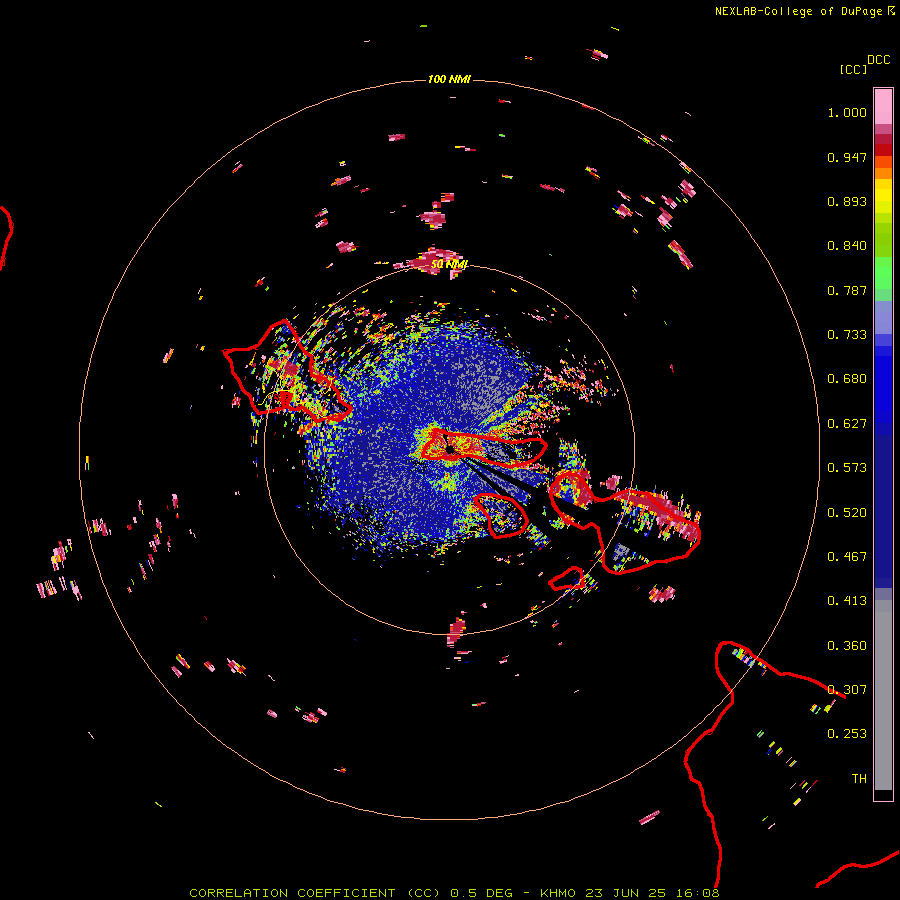Viewport: 900px width, 900px height.
Task: Click the 0.307 scale value
Action: click(x=847, y=690)
